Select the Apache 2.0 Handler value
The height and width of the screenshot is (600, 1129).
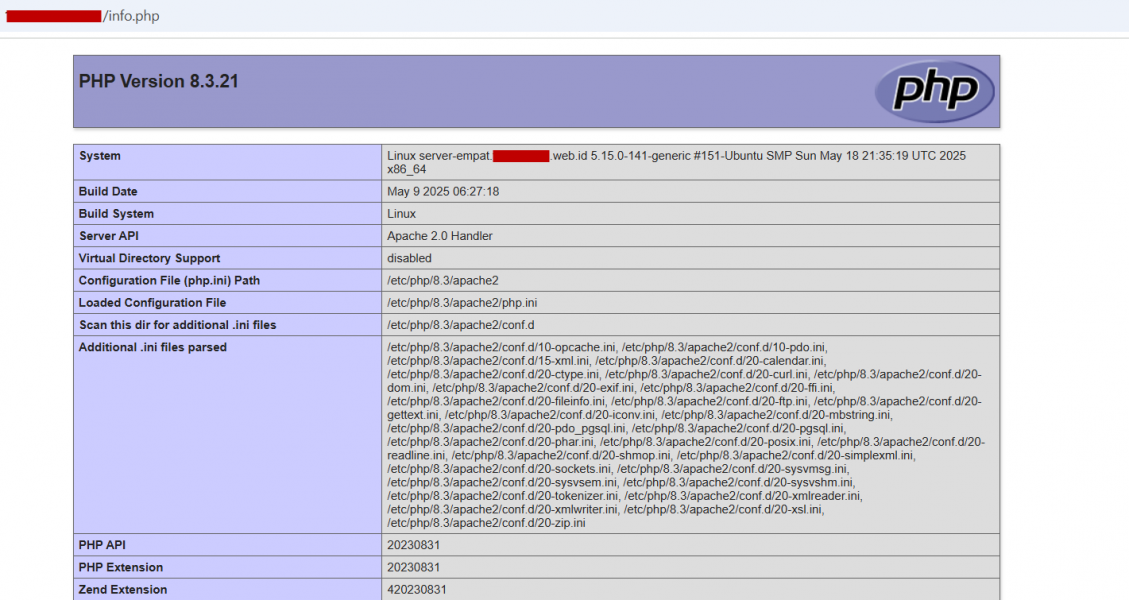pos(440,236)
